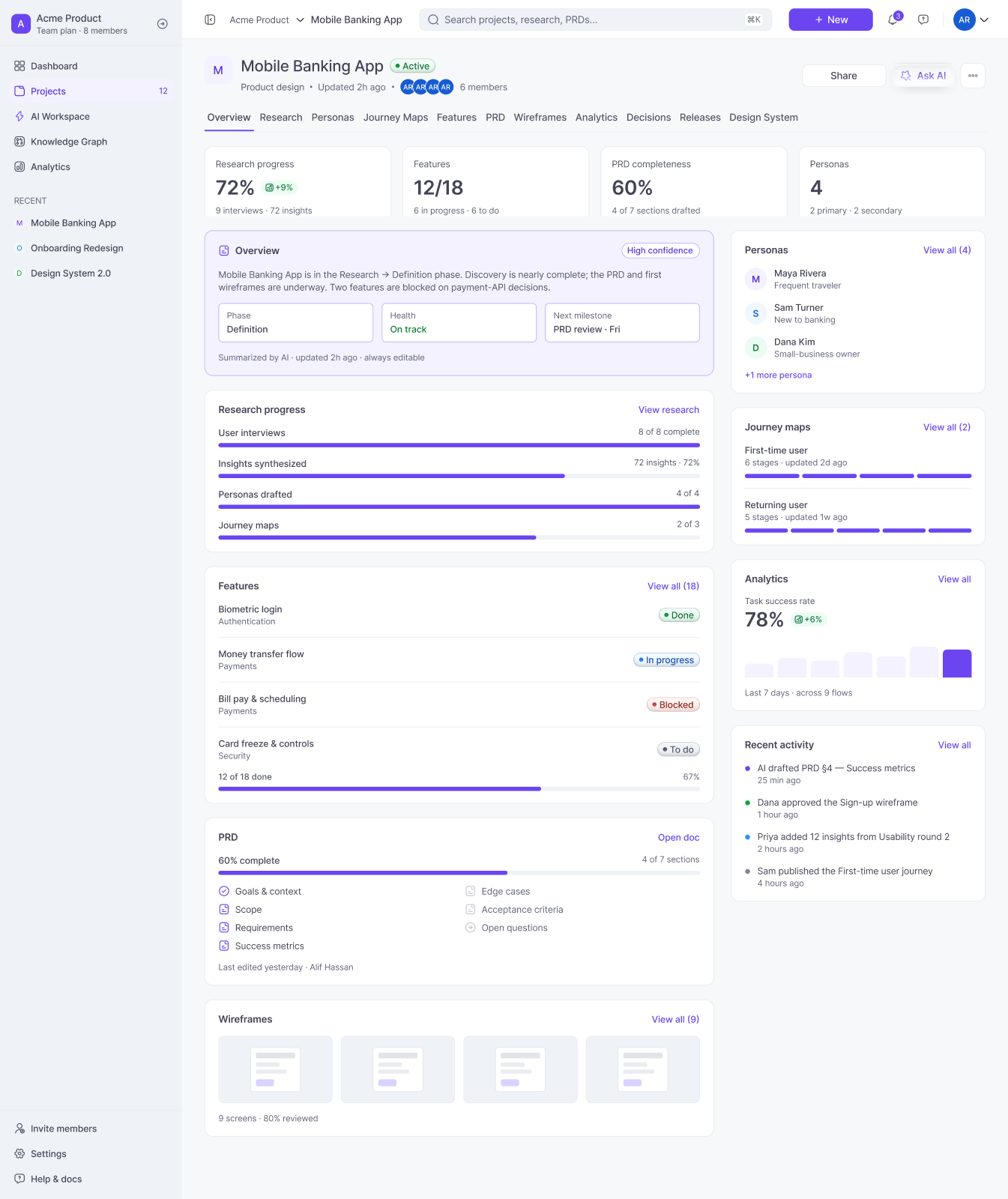The image size is (1008, 1199).
Task: Open the Wireframes tab
Action: coord(540,118)
